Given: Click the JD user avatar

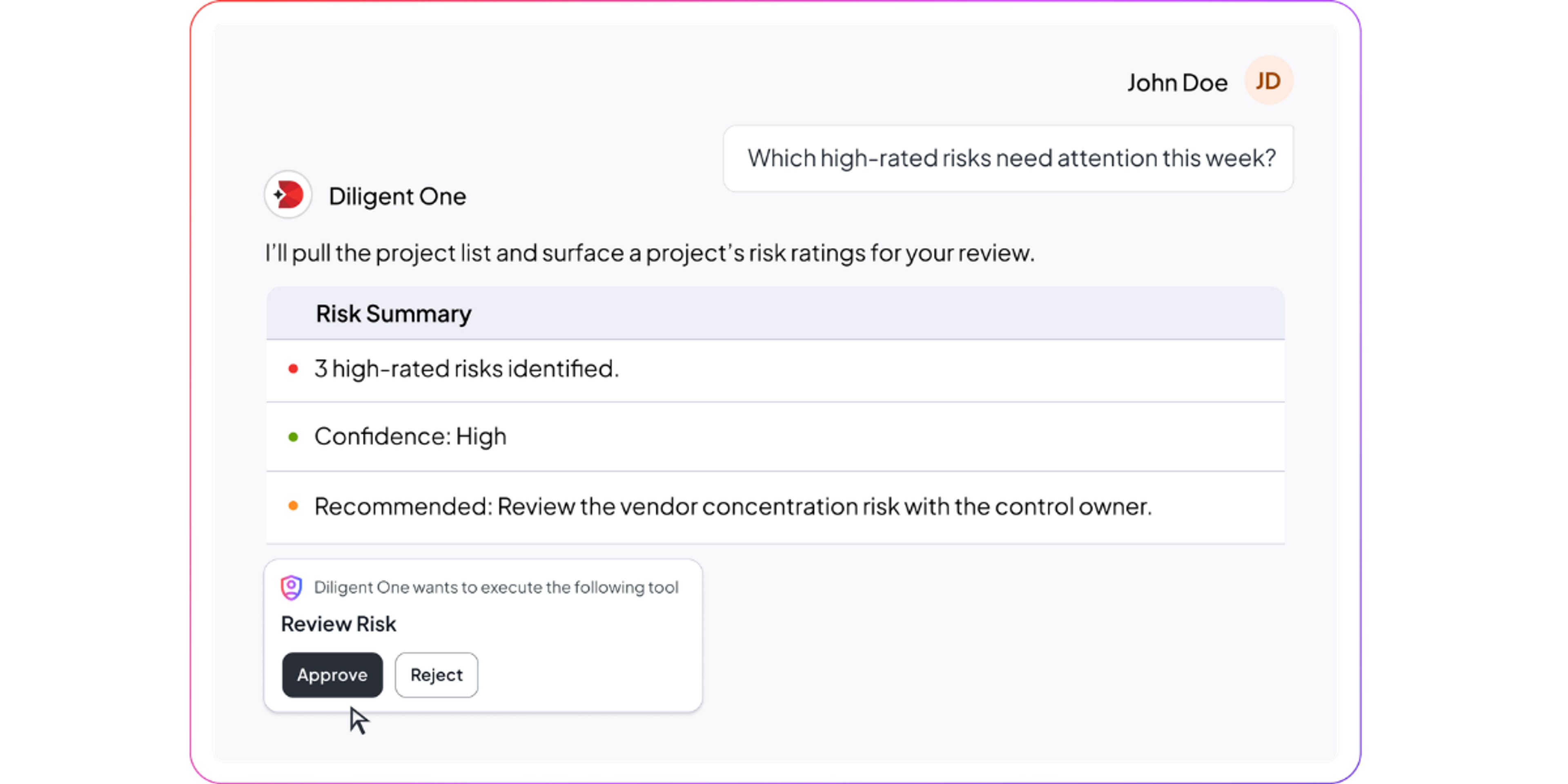Looking at the screenshot, I should pyautogui.click(x=1268, y=80).
